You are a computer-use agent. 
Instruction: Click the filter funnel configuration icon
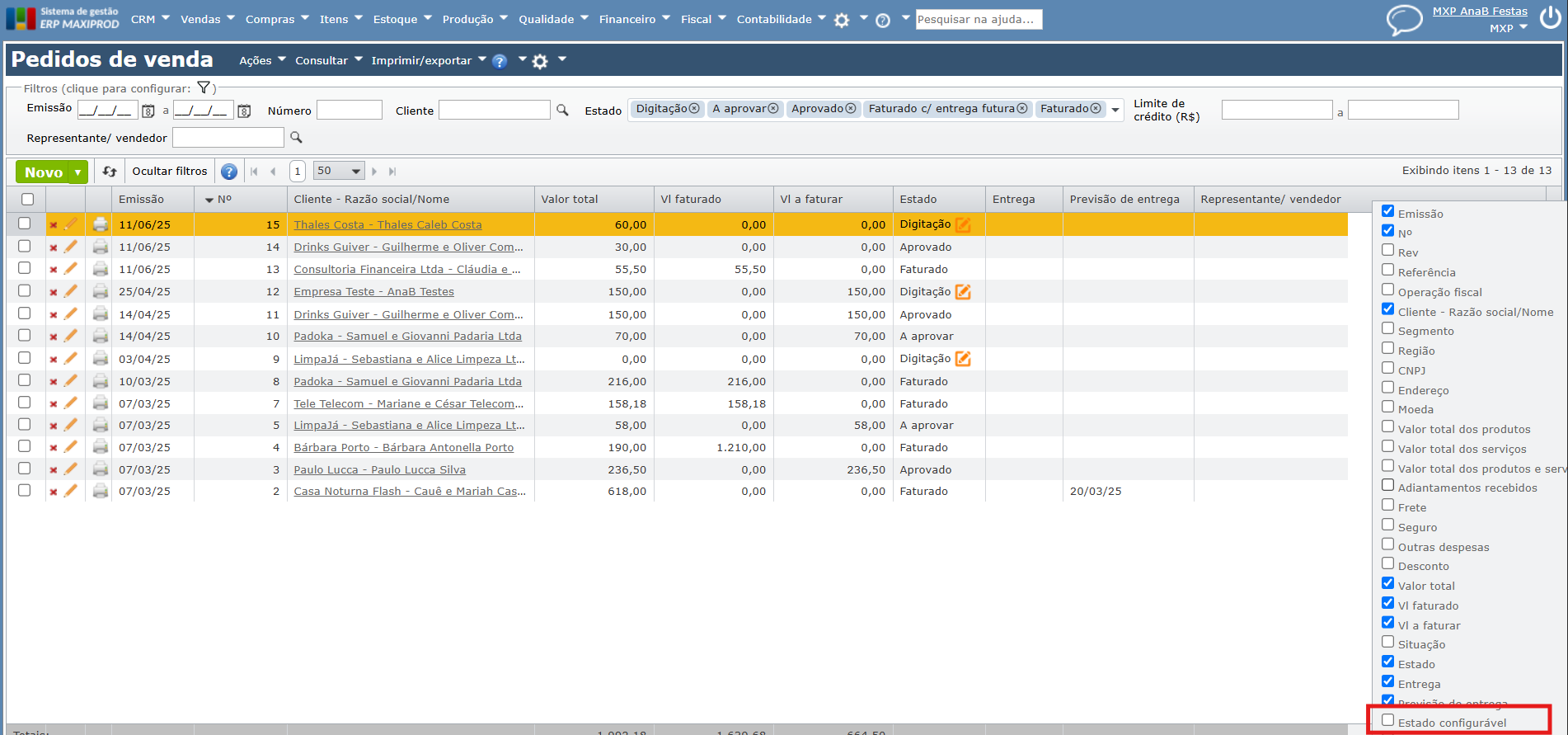[204, 87]
